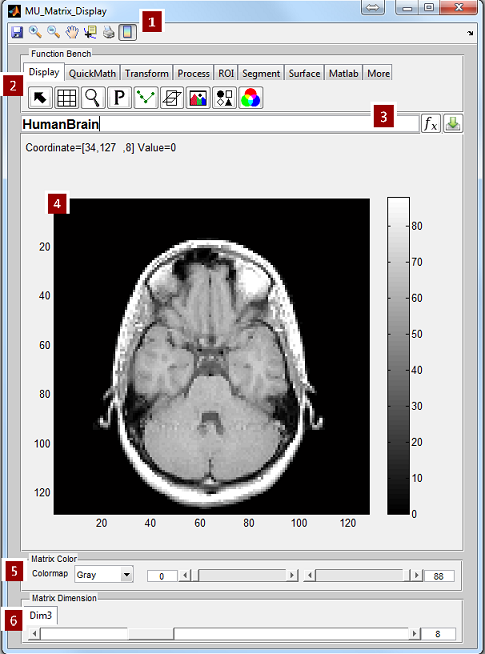This screenshot has width=485, height=654.
Task: Click the Dim3 slice slider thumb
Action: [151, 634]
